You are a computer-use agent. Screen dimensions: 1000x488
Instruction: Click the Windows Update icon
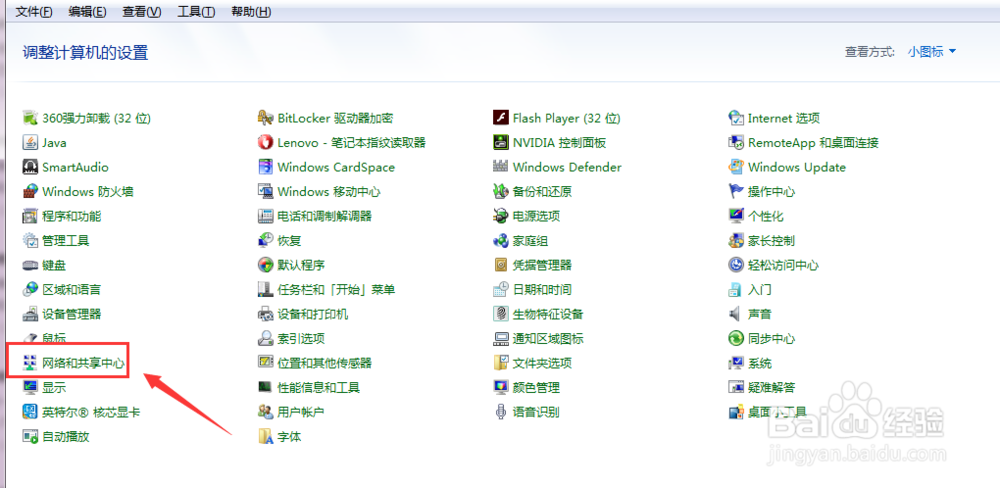point(736,167)
